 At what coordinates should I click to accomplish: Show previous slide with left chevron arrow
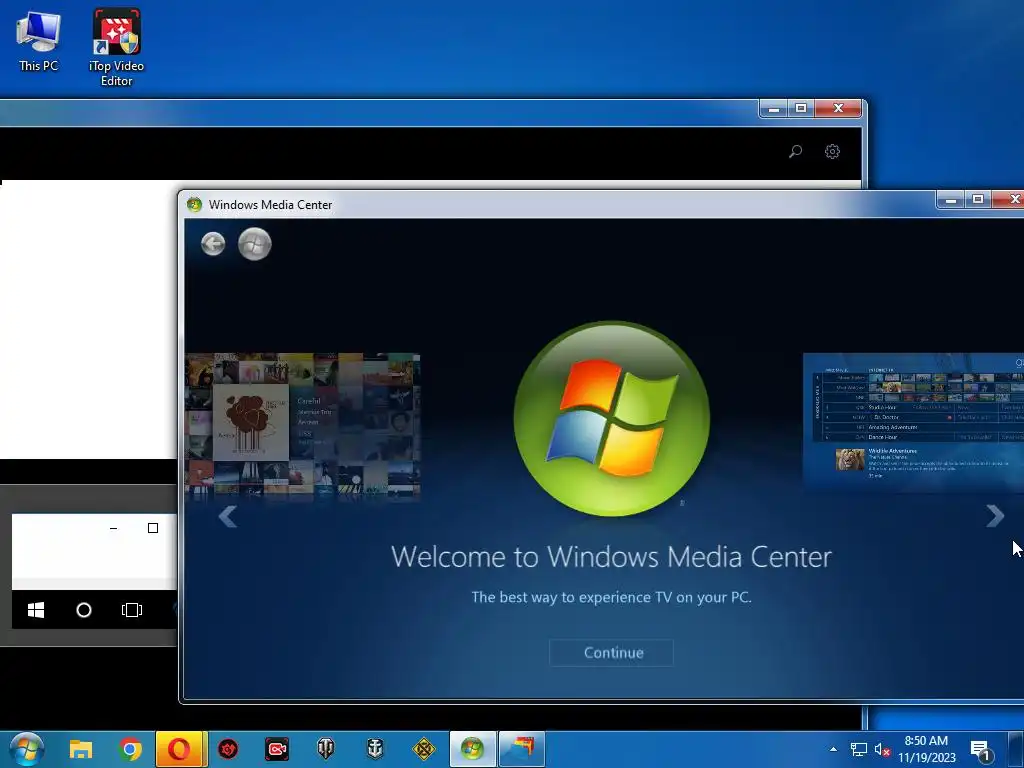click(228, 516)
